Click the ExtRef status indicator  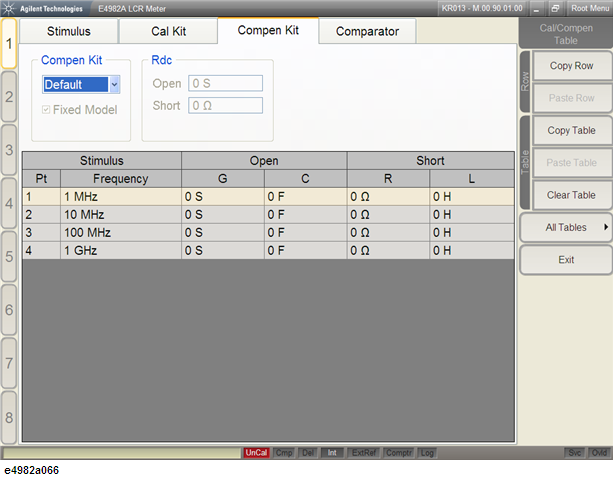pos(364,453)
